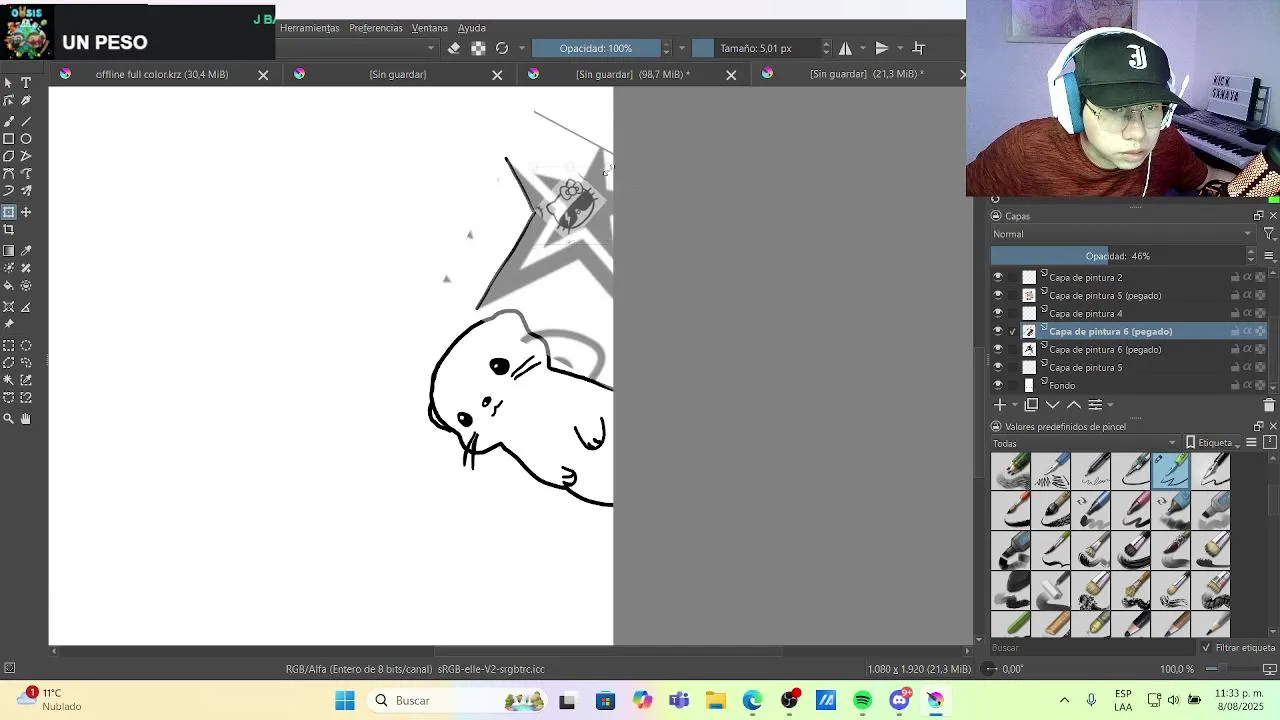
Task: Float the Capas docker panel
Action: pyautogui.click(x=1258, y=216)
